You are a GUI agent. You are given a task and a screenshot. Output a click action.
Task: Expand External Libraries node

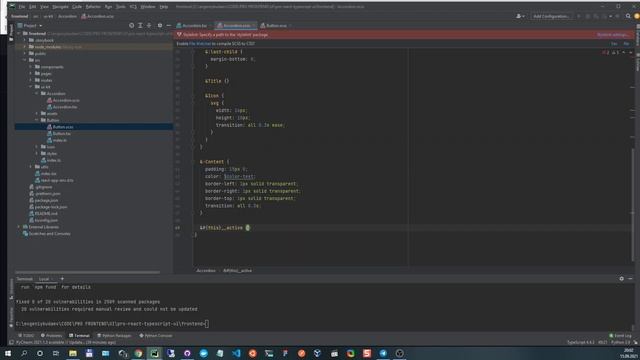click(x=19, y=227)
